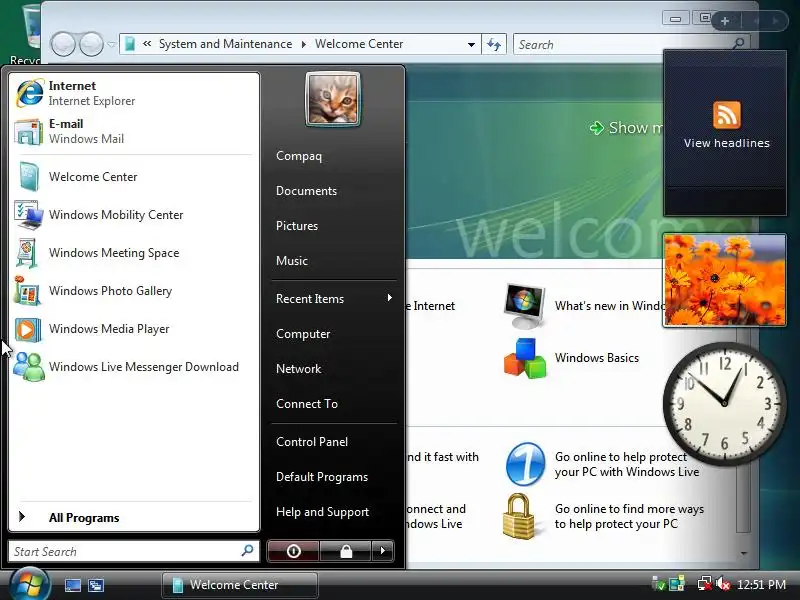Minimize the Welcome Center window
The image size is (800, 600).
(x=676, y=19)
